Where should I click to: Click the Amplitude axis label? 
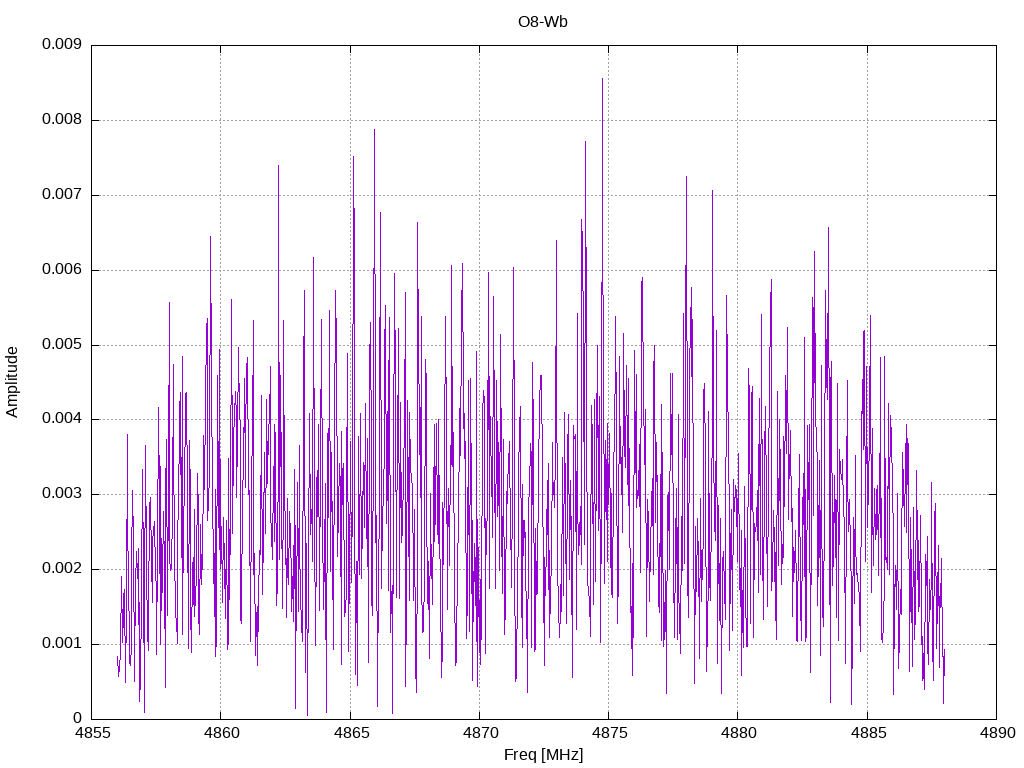tap(12, 382)
